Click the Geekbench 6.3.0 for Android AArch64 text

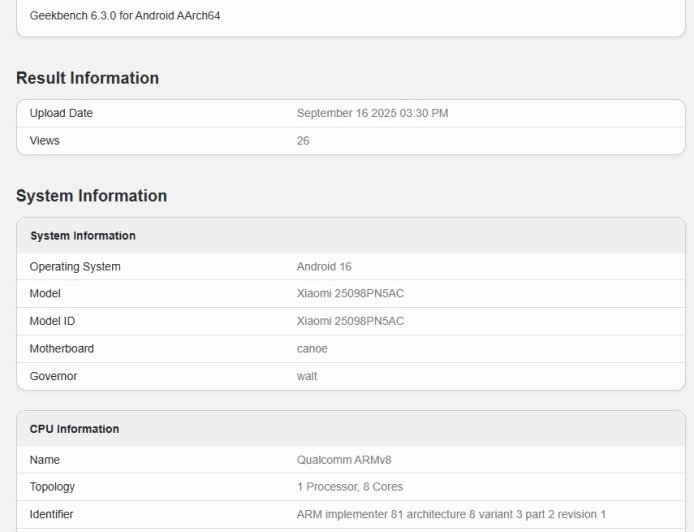[125, 16]
